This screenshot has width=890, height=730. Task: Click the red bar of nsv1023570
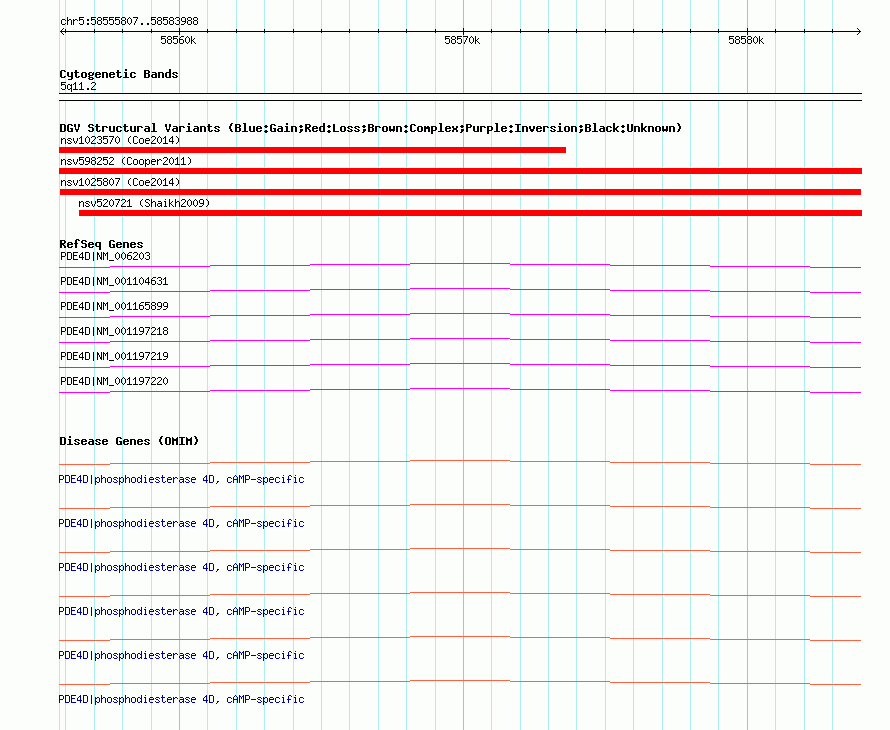tap(313, 150)
